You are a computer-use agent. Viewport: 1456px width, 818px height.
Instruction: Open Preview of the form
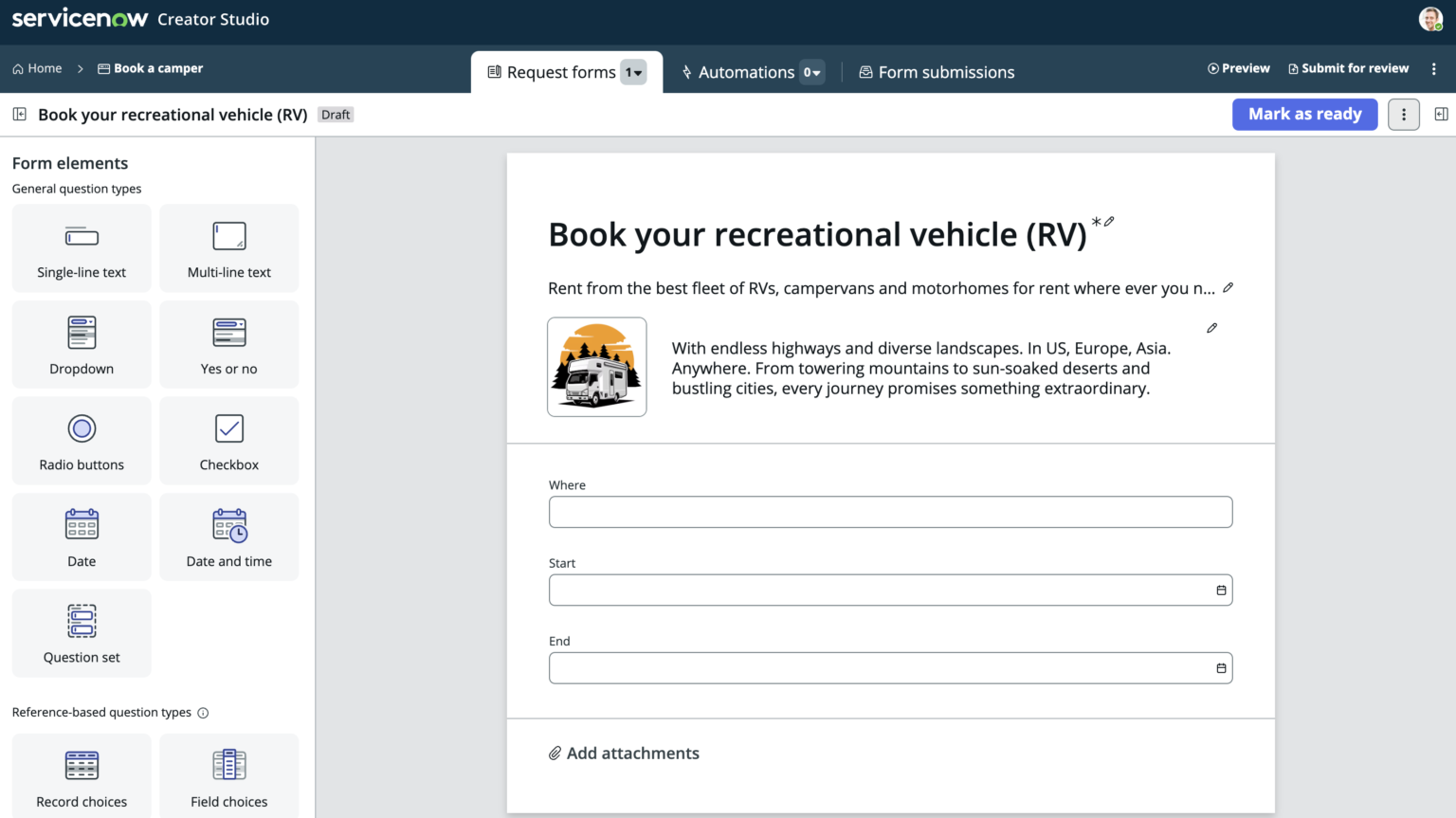tap(1238, 67)
